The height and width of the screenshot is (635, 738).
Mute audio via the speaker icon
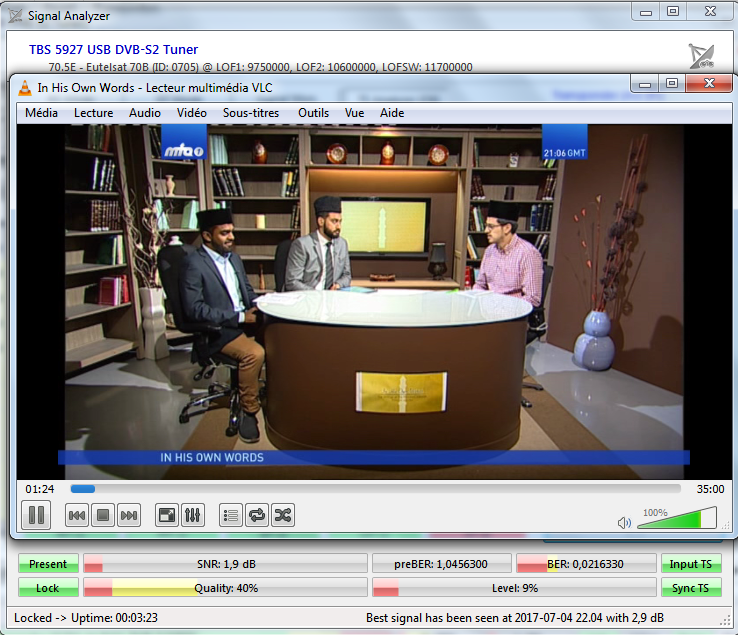pos(624,522)
